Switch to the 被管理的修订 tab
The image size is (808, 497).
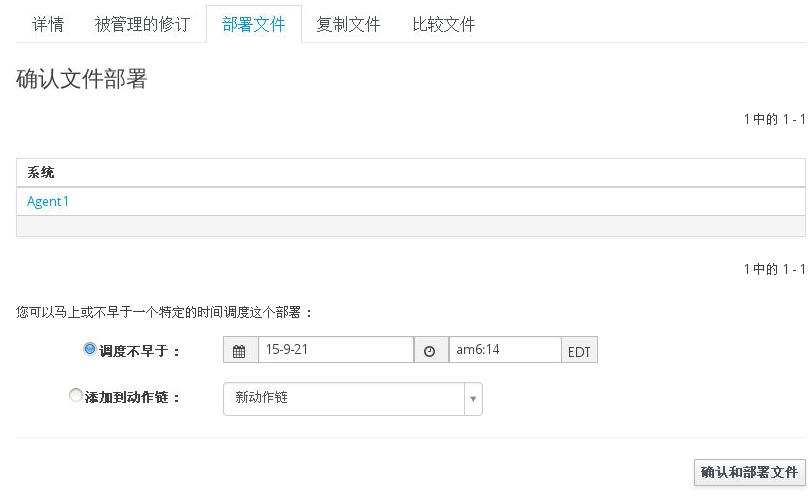click(142, 24)
